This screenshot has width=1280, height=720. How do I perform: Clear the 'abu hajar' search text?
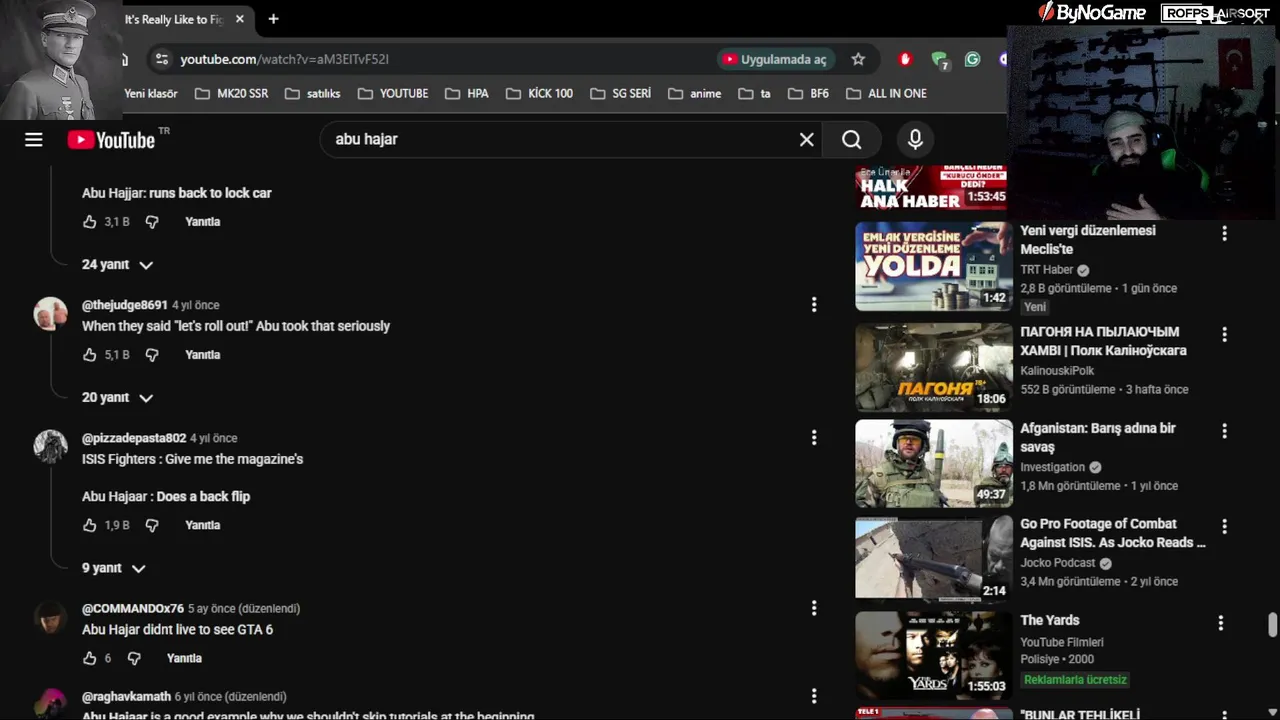[807, 140]
